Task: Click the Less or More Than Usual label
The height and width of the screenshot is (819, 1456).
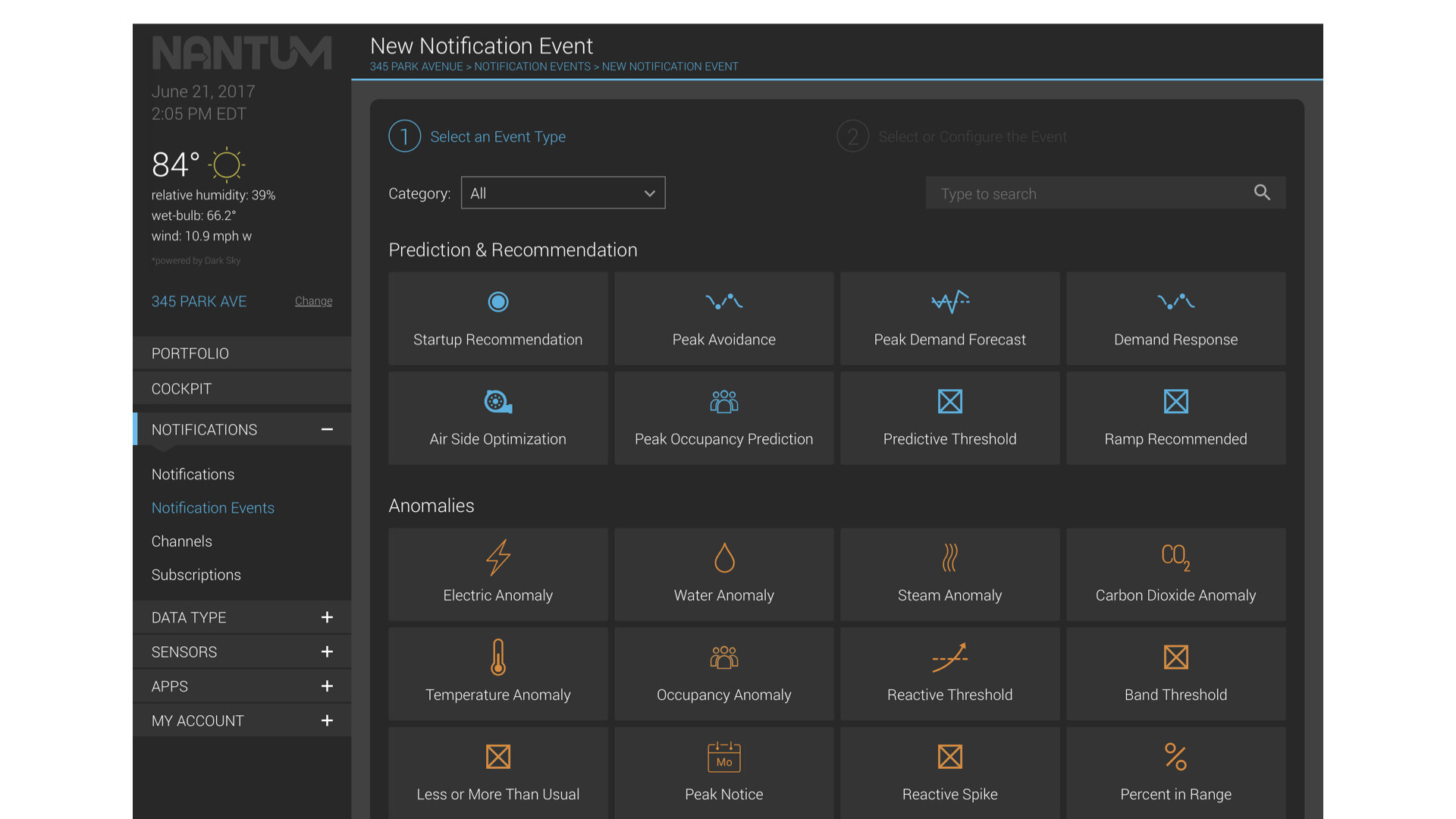Action: [498, 794]
